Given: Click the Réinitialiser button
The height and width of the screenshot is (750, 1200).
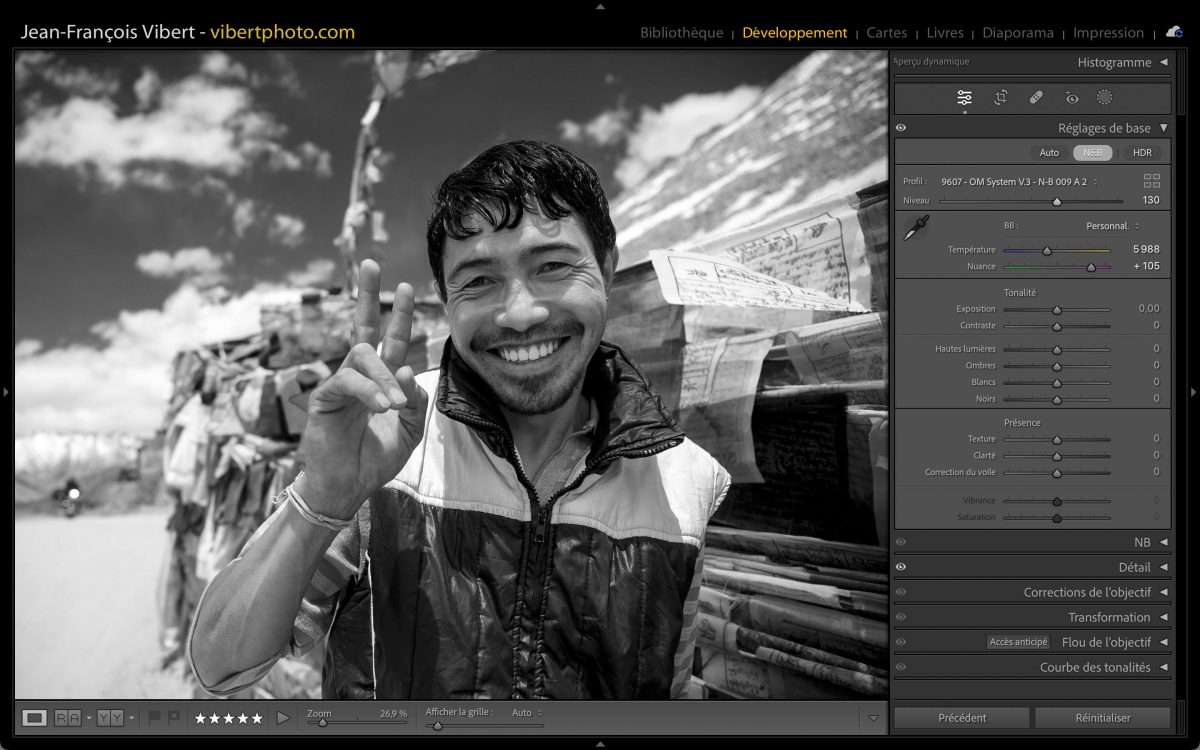Looking at the screenshot, I should tap(1102, 717).
